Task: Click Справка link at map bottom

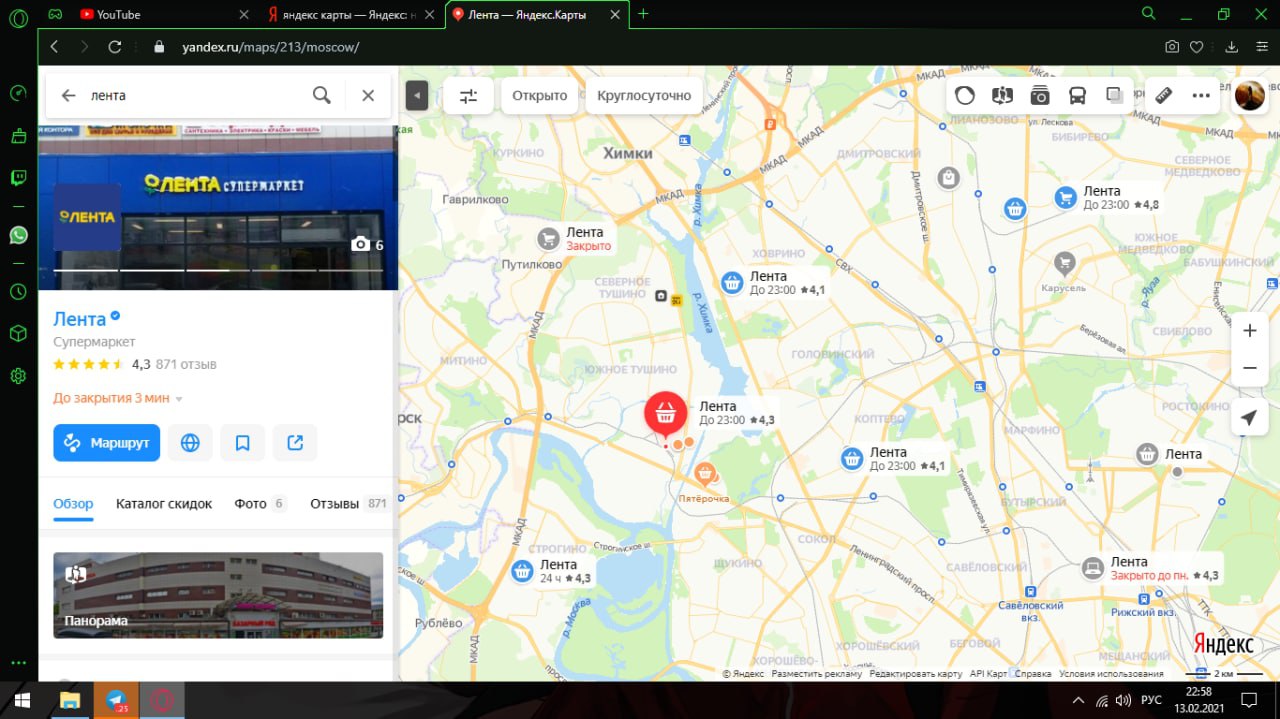Action: 1033,674
